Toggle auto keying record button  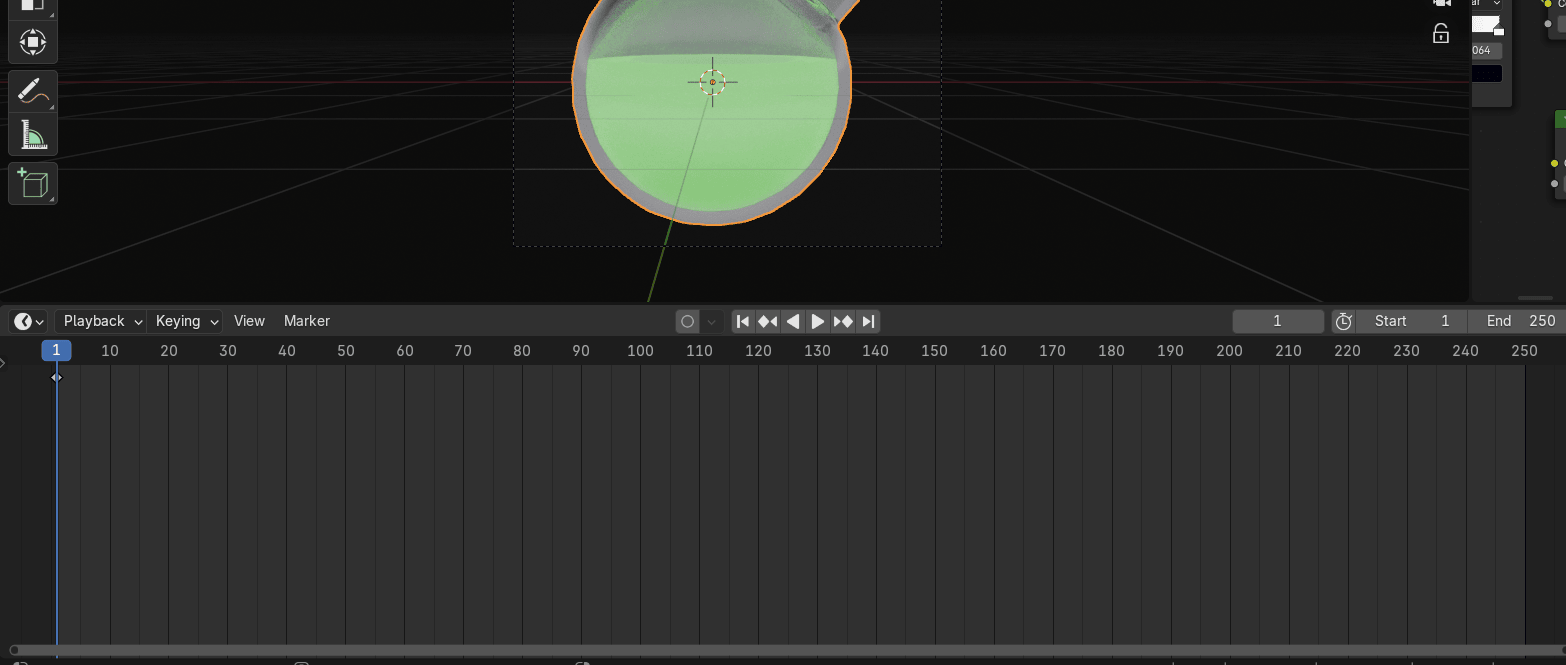[x=687, y=321]
